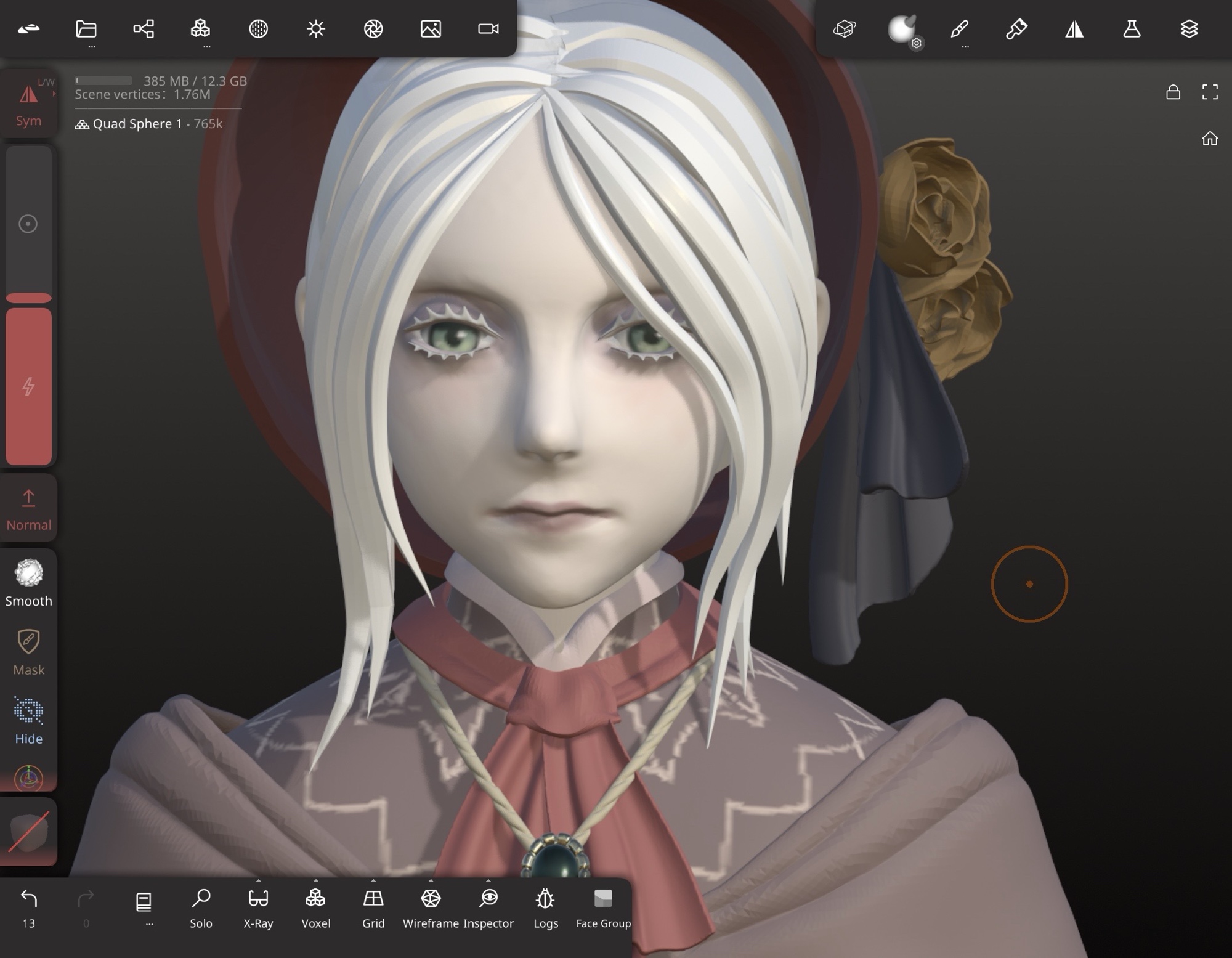Click the red intensity slider

point(28,385)
